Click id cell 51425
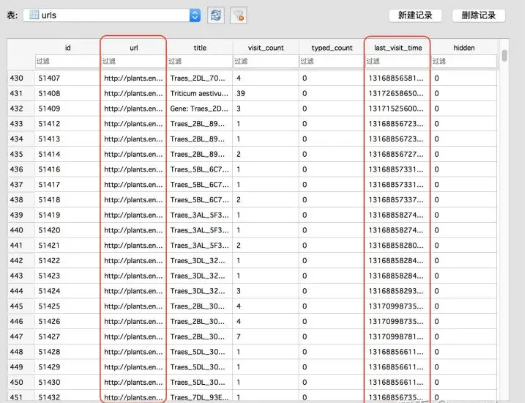 pyautogui.click(x=67, y=306)
